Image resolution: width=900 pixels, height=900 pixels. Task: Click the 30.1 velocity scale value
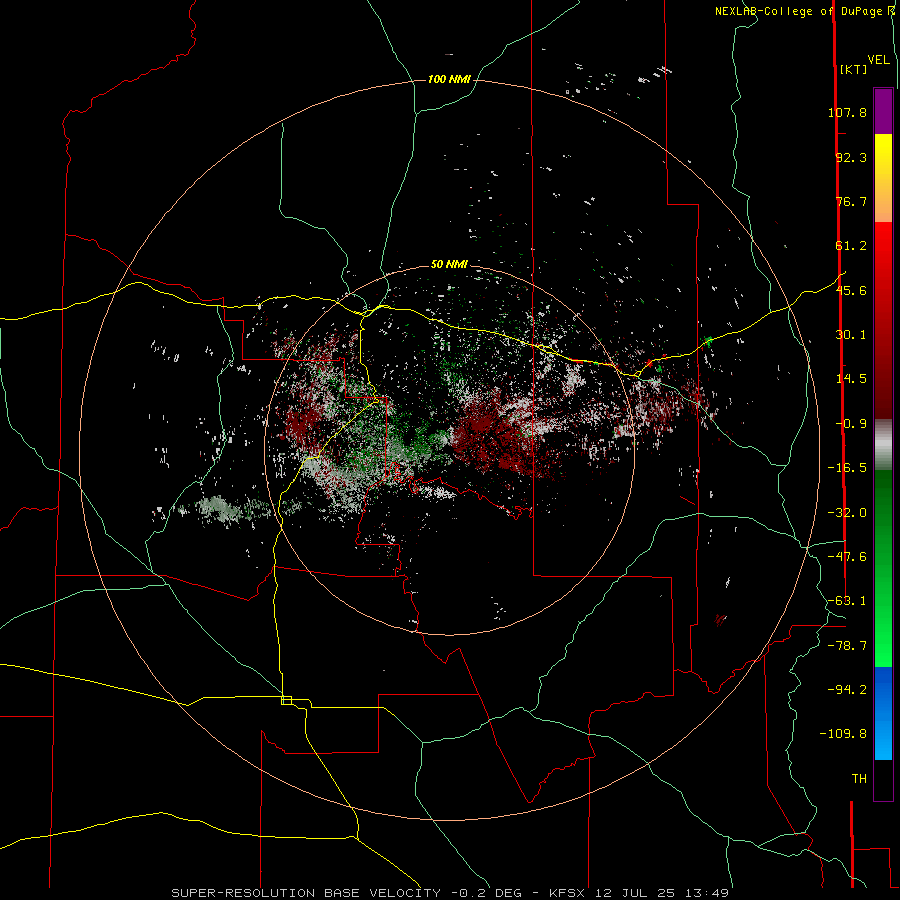(x=851, y=335)
